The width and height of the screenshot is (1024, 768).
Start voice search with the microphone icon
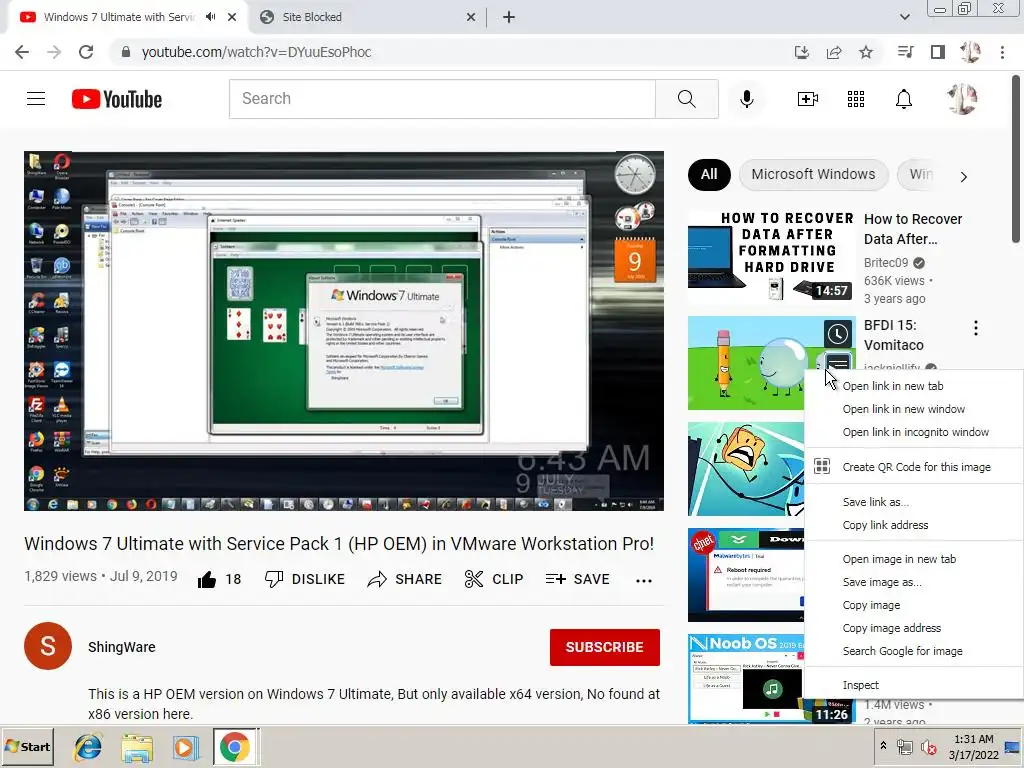click(x=746, y=99)
